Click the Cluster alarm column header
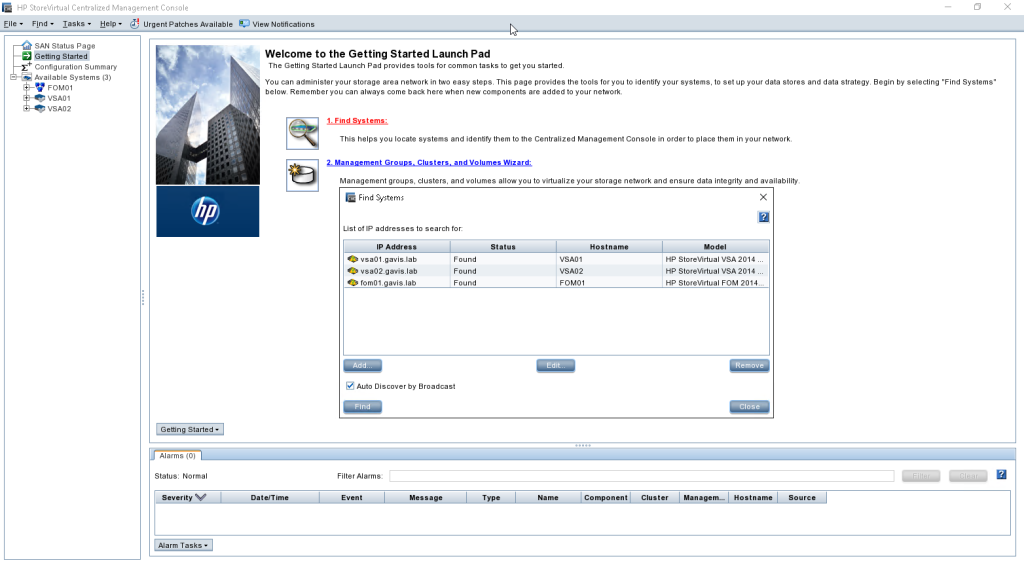Image resolution: width=1024 pixels, height=563 pixels. pyautogui.click(x=654, y=498)
